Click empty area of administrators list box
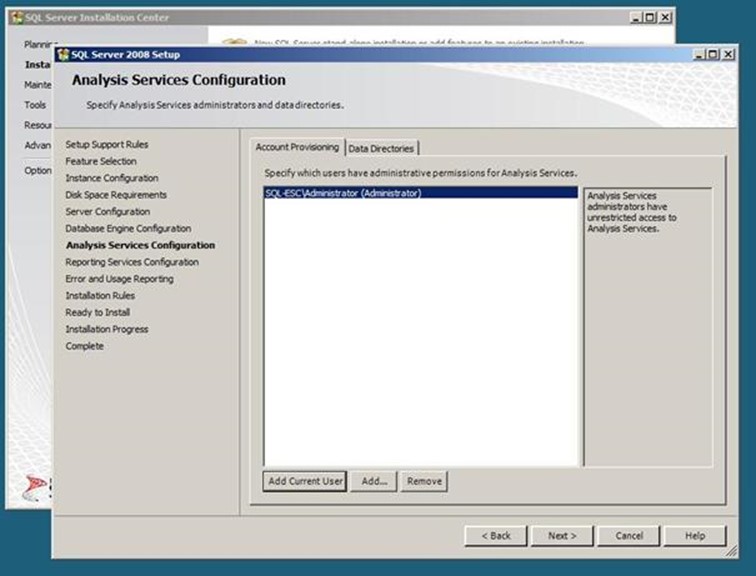 420,333
